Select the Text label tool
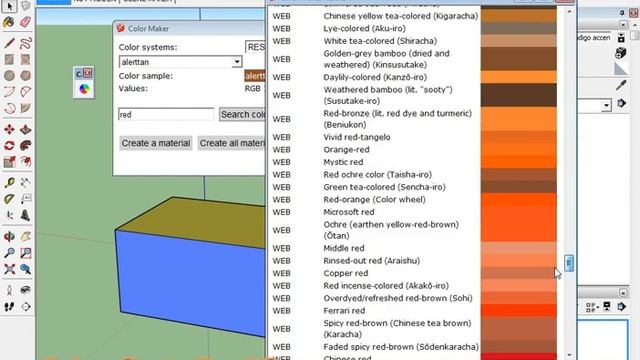Screen dimensions: 640x360 pyautogui.click(x=25, y=199)
